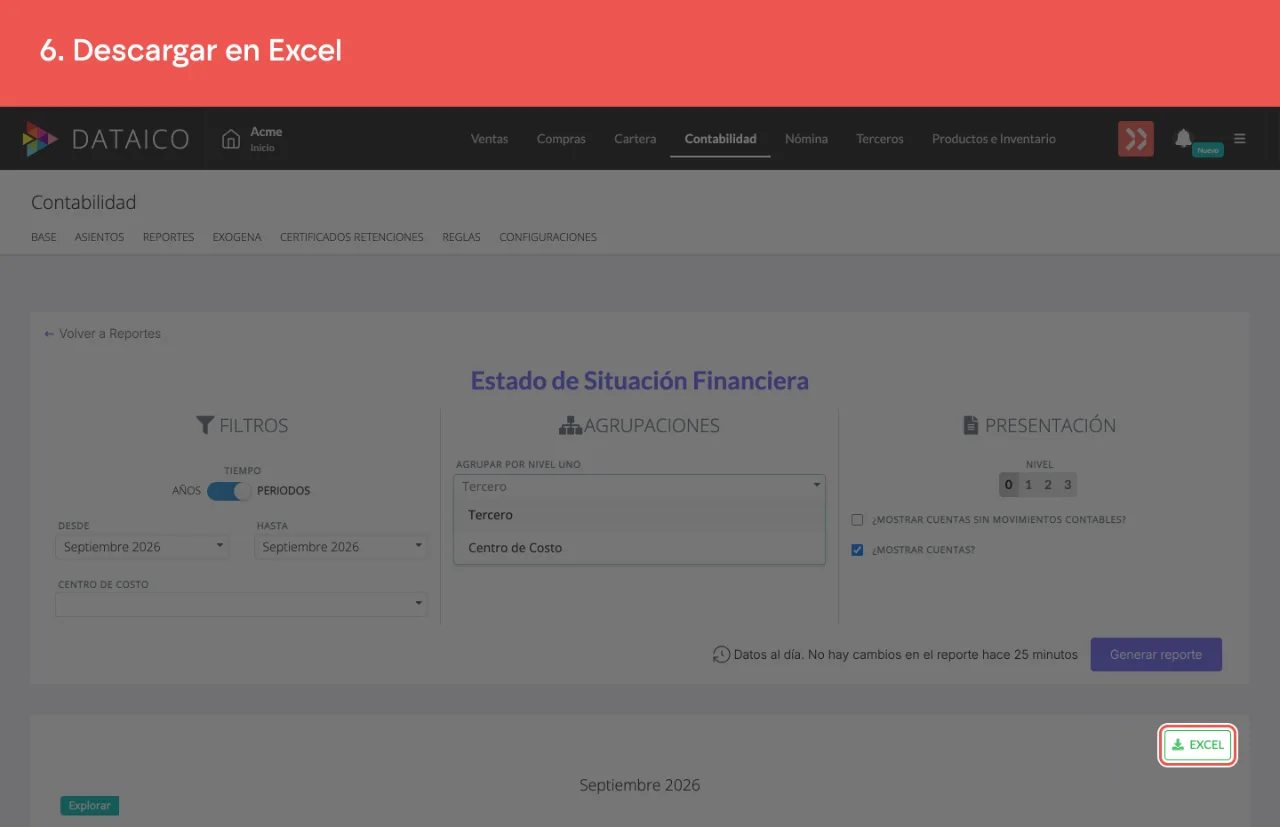The height and width of the screenshot is (827, 1280).
Task: Select Contabilidad menu
Action: tap(720, 139)
